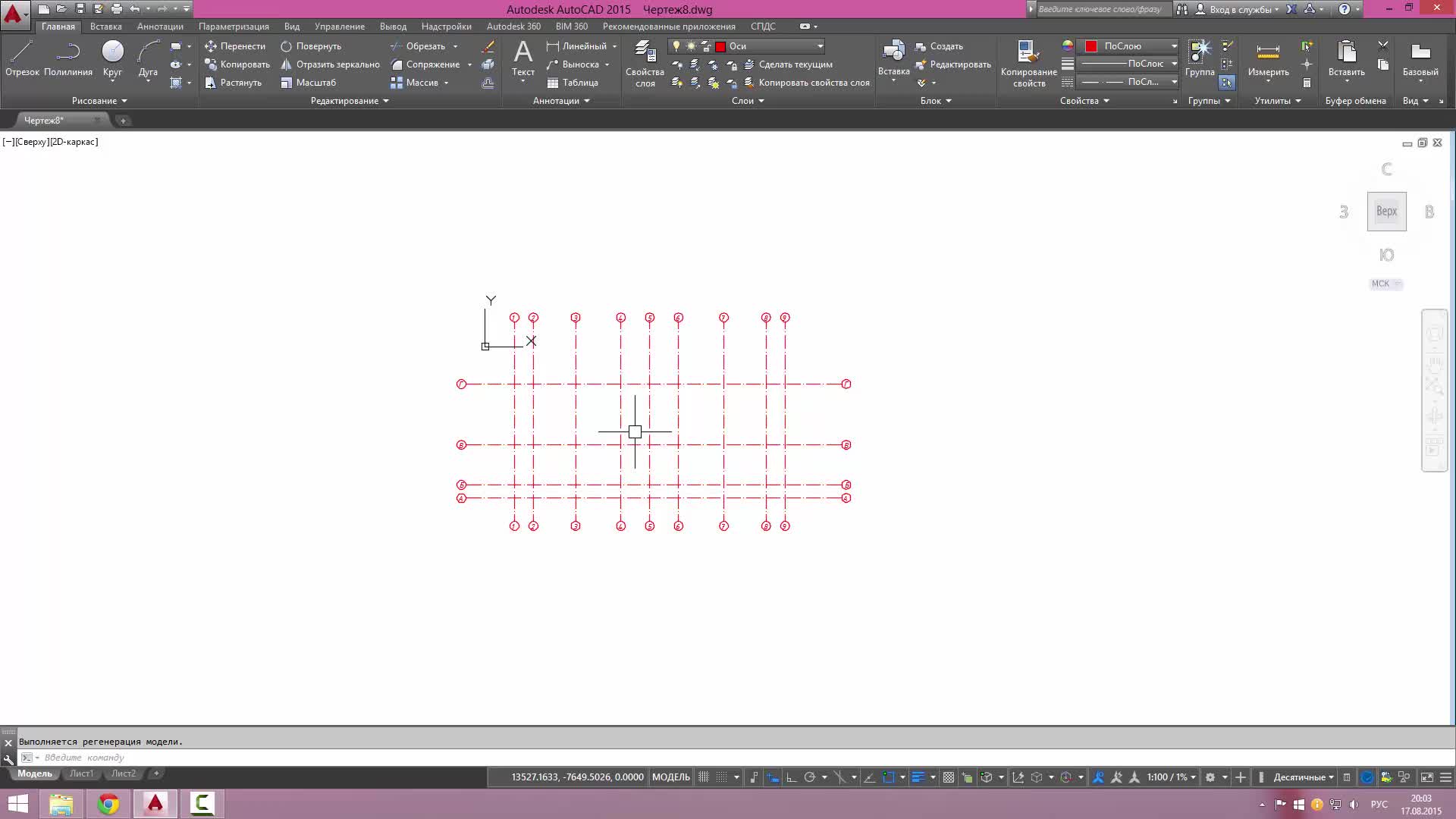Click the Обрезать trim tool
The width and height of the screenshot is (1456, 819).
tap(418, 46)
